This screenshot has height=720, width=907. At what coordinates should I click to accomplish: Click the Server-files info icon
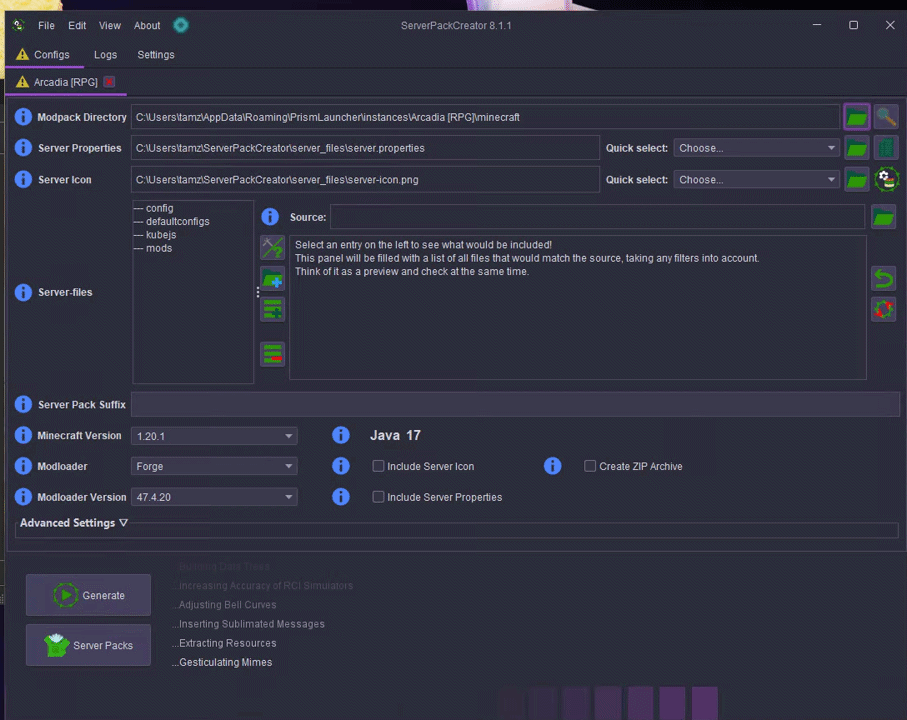[x=23, y=292]
